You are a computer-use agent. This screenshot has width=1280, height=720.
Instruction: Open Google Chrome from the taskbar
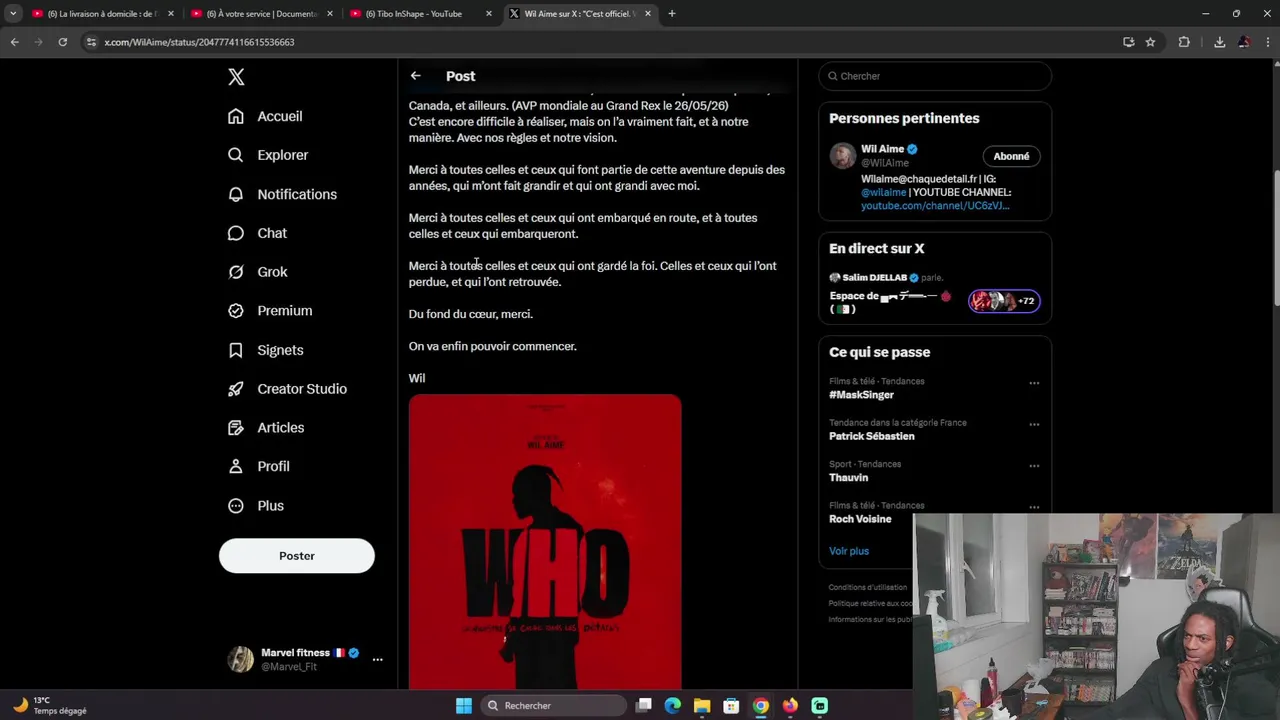761,706
